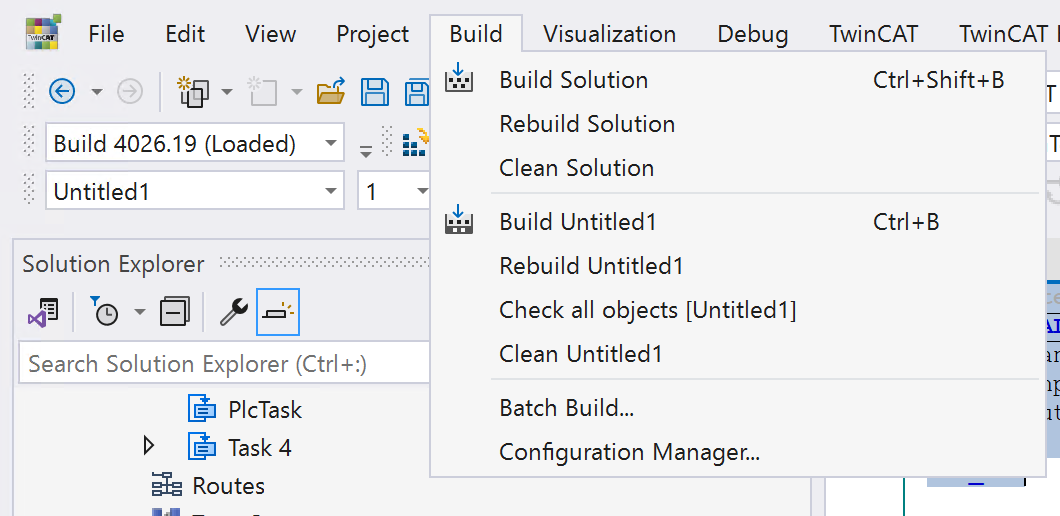This screenshot has width=1060, height=516.
Task: Click the Navigate Backward arrow icon
Action: point(62,92)
